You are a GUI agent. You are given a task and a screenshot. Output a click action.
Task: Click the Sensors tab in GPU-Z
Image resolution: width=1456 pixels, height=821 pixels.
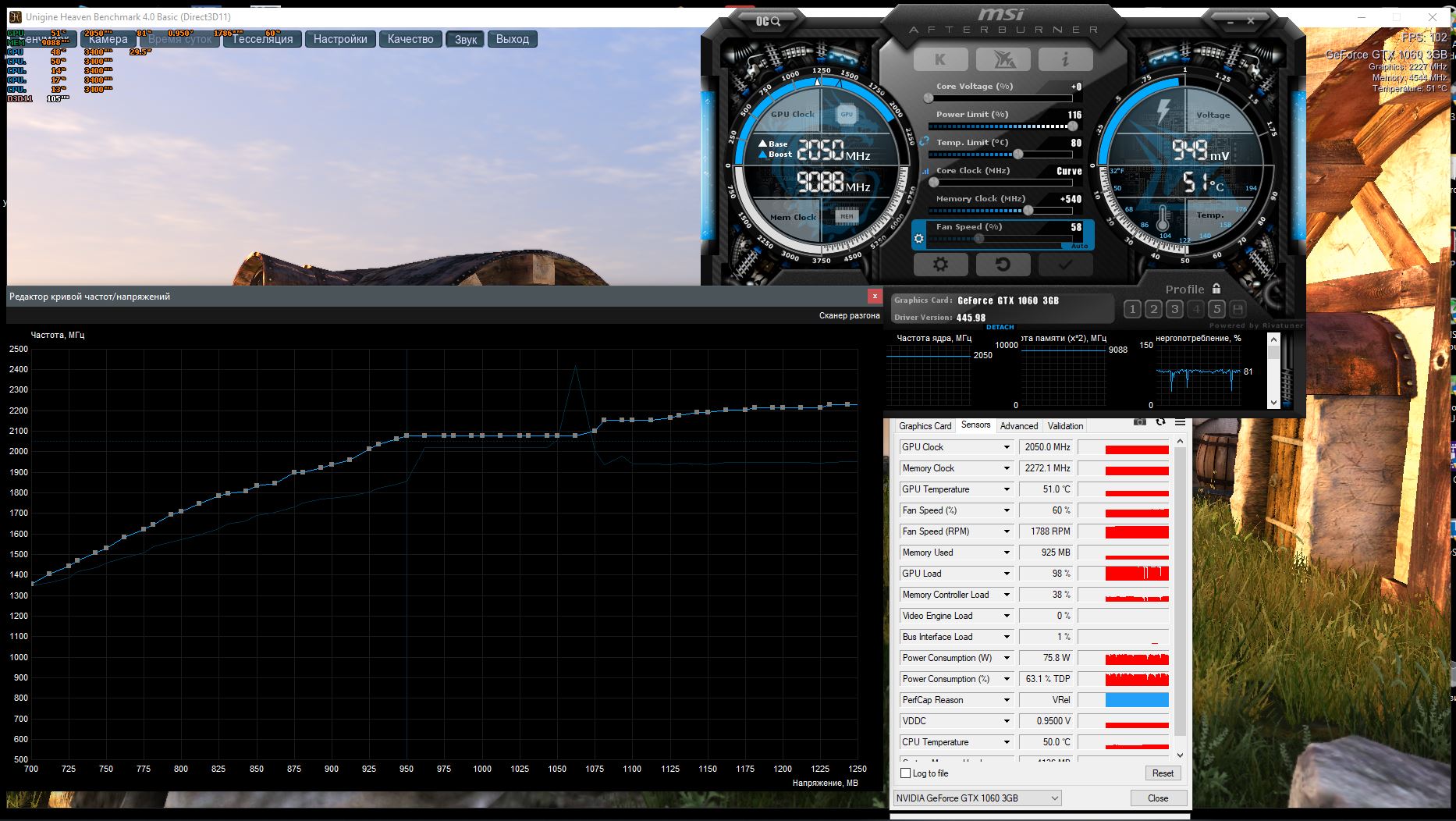975,425
